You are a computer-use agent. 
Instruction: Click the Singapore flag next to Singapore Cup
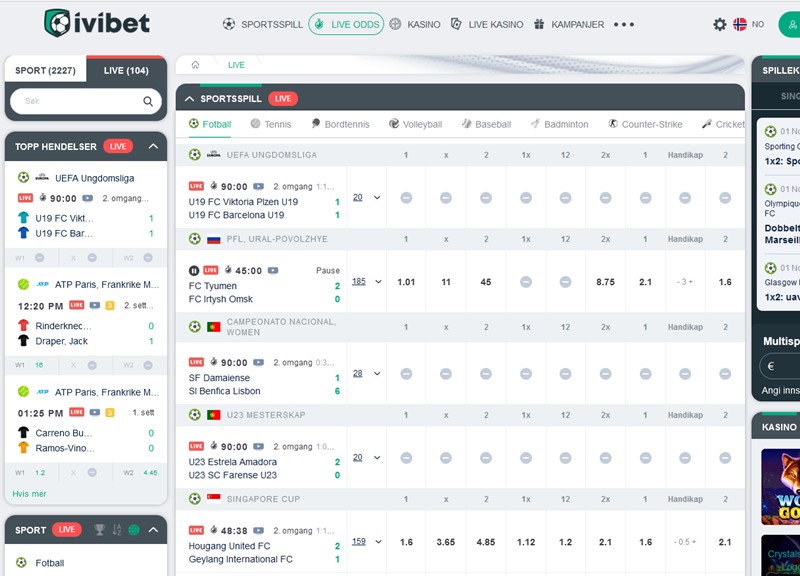214,498
